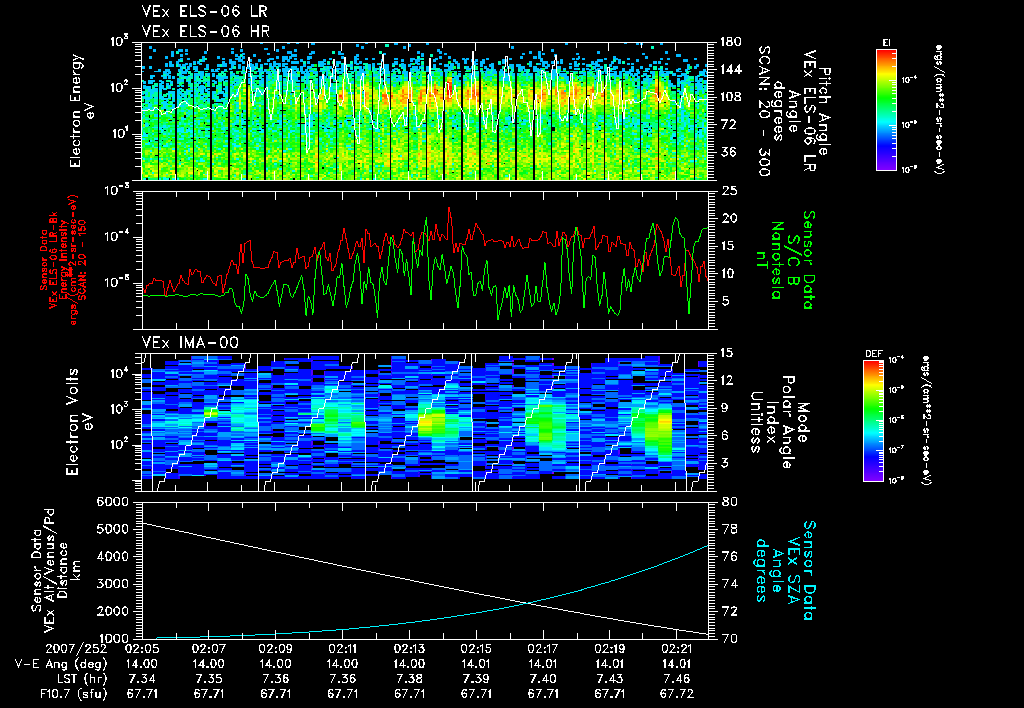1024x708 pixels.
Task: Click the 3000 km altitude tick label
Action: point(111,584)
